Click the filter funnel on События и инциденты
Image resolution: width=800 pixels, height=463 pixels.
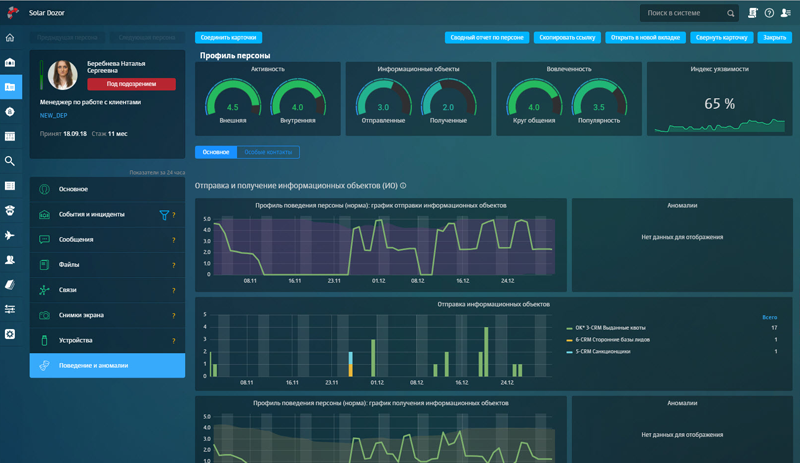[x=164, y=215]
